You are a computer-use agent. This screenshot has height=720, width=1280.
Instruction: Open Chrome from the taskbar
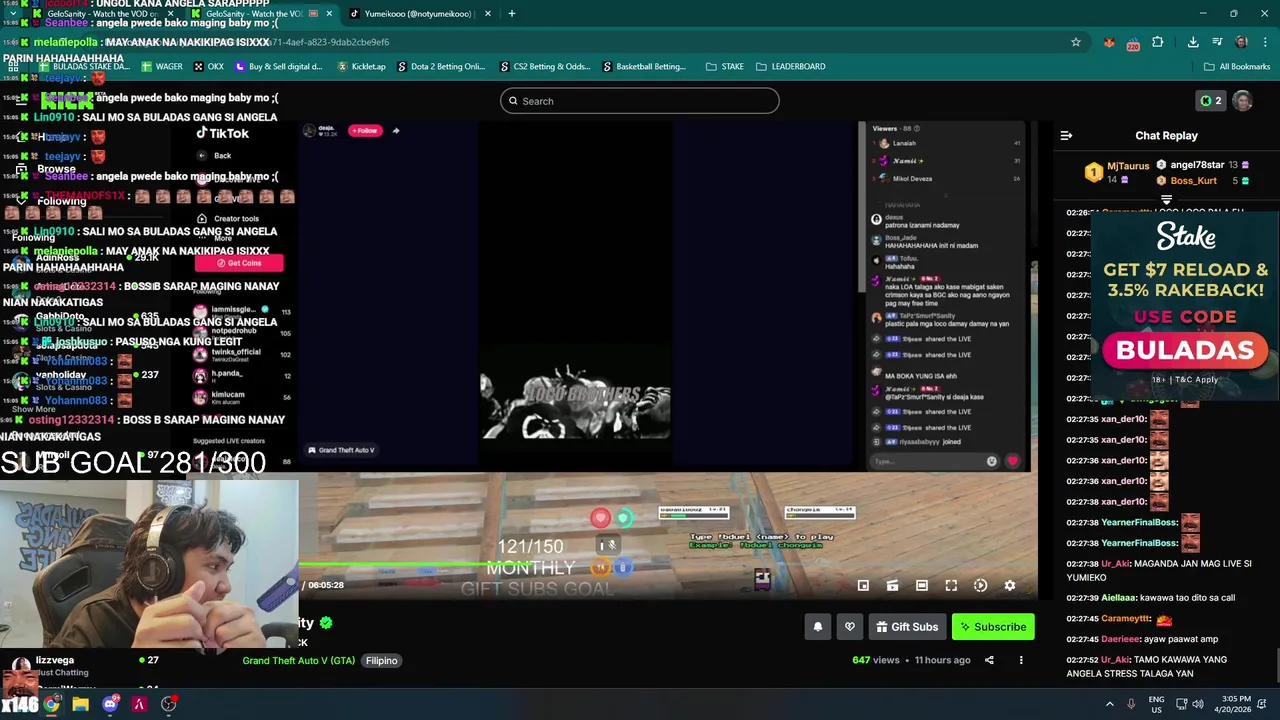(x=51, y=704)
